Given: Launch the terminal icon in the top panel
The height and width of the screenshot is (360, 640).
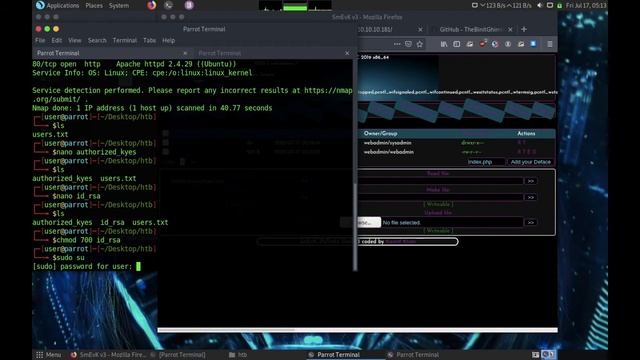Looking at the screenshot, I should tap(169, 5).
